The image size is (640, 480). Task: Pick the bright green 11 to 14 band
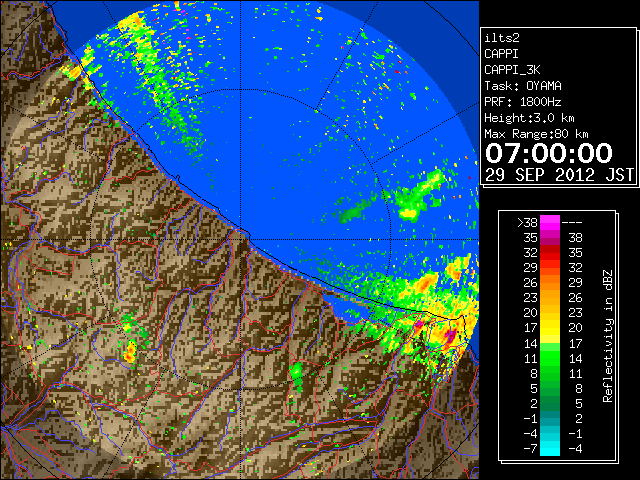point(550,358)
